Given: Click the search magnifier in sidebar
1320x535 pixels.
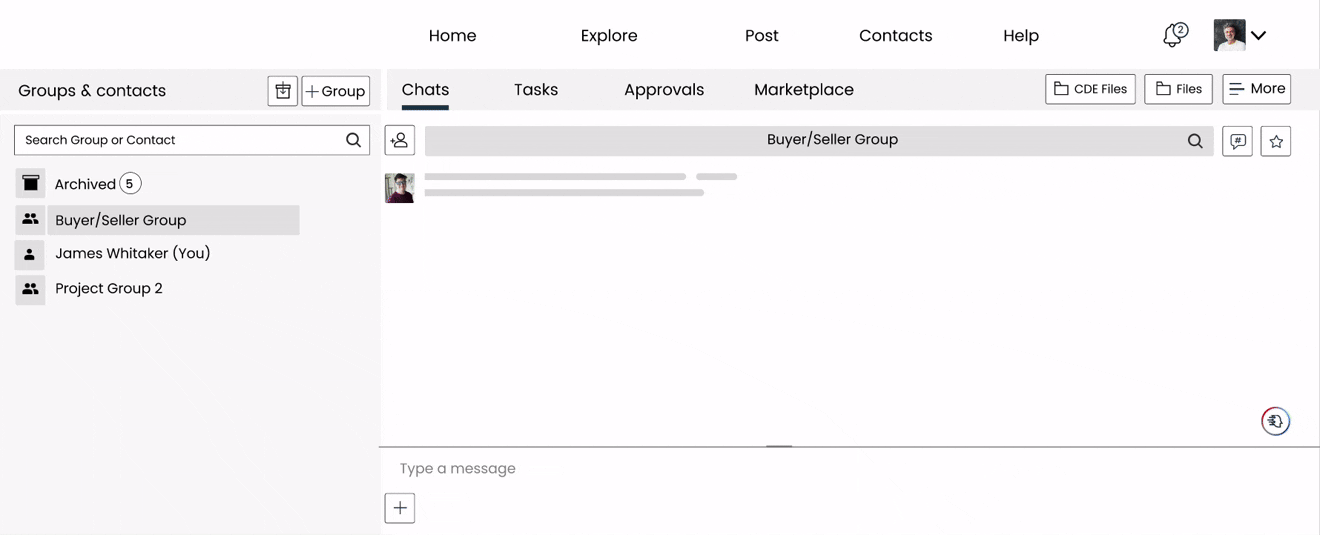Looking at the screenshot, I should point(353,140).
